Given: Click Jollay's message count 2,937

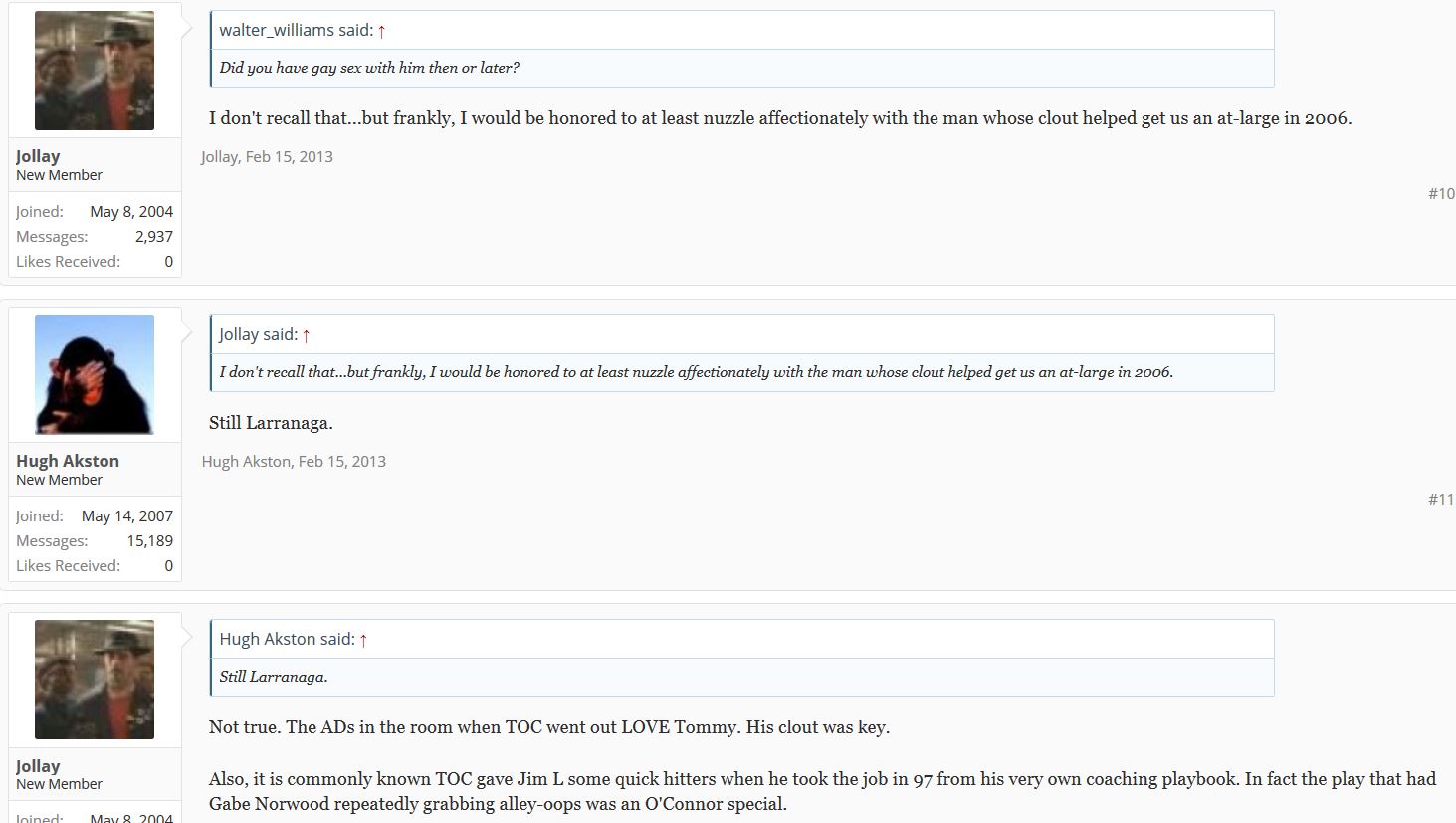Looking at the screenshot, I should (x=154, y=236).
